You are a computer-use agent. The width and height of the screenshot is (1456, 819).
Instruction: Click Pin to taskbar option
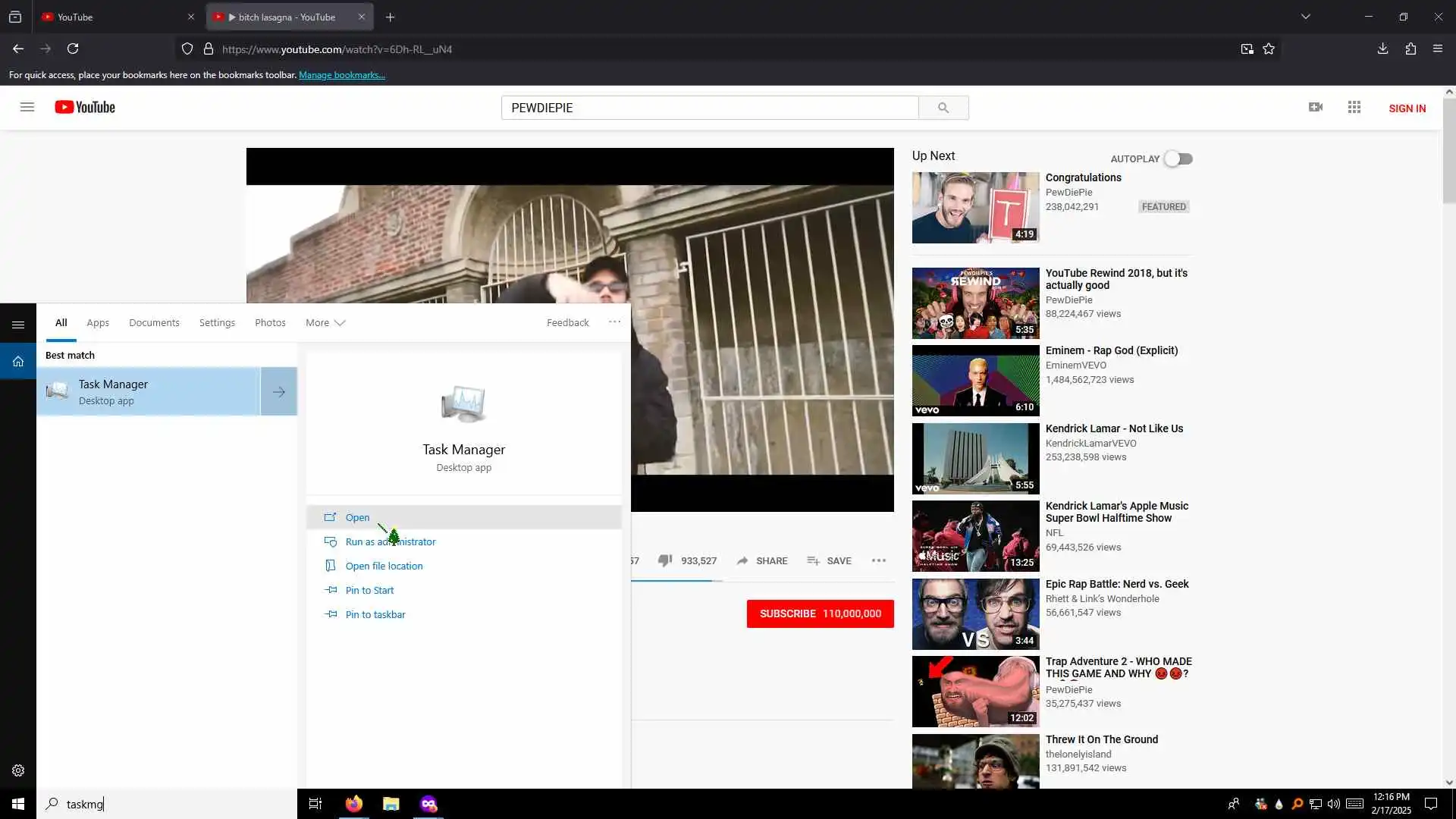click(x=375, y=614)
